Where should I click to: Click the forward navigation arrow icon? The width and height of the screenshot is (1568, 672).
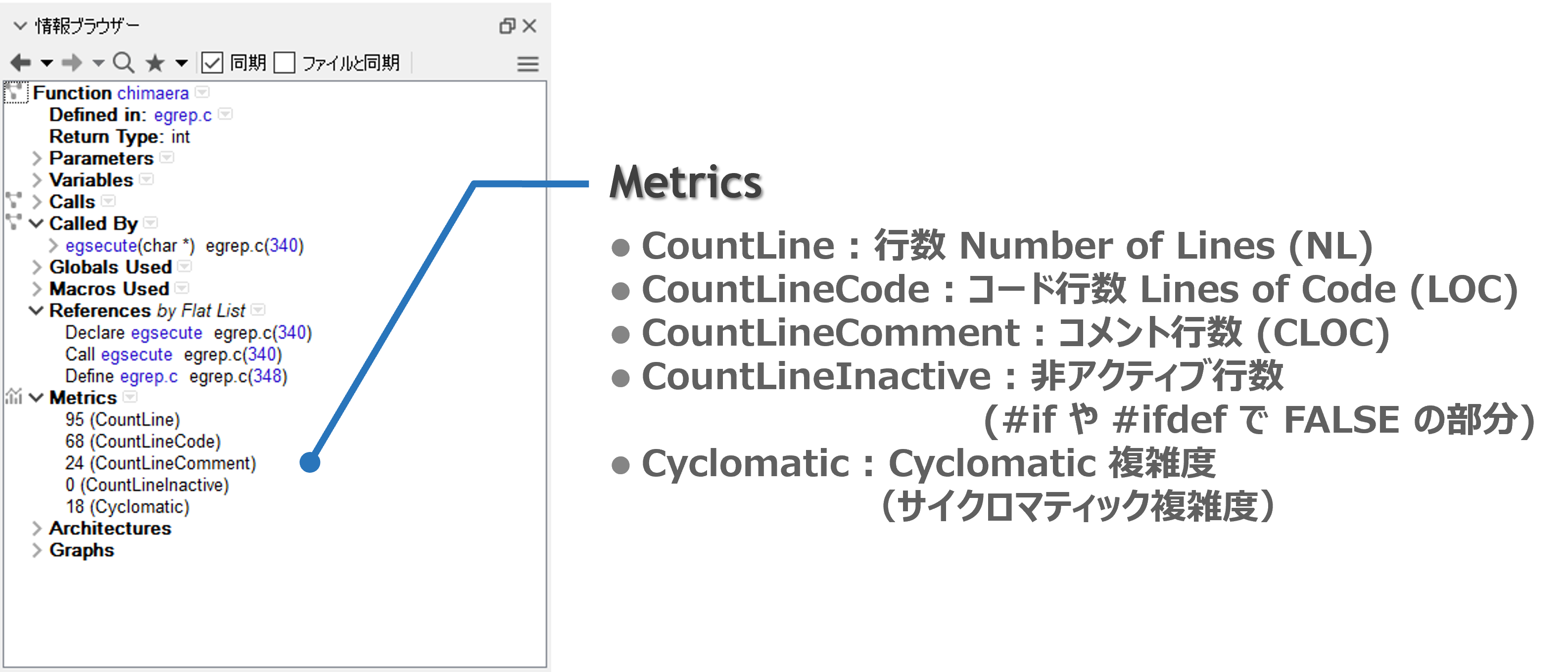(72, 63)
